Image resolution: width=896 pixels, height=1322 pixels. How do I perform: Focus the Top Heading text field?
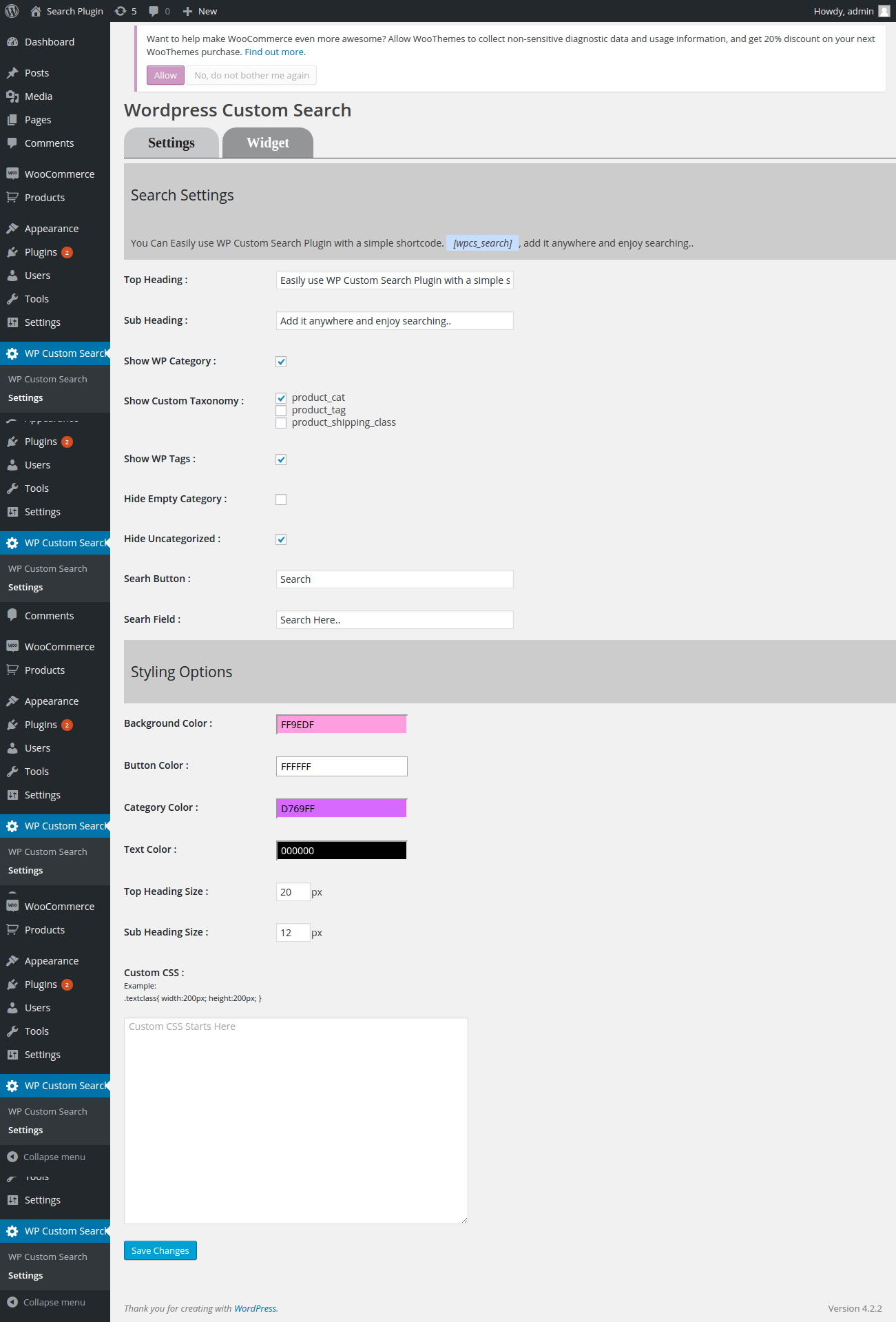[395, 280]
